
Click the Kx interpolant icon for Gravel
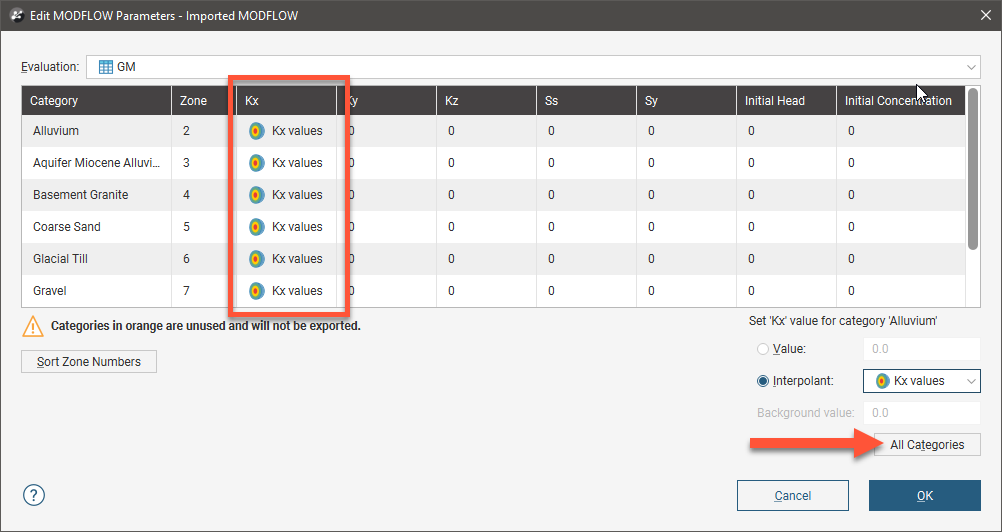coord(256,291)
